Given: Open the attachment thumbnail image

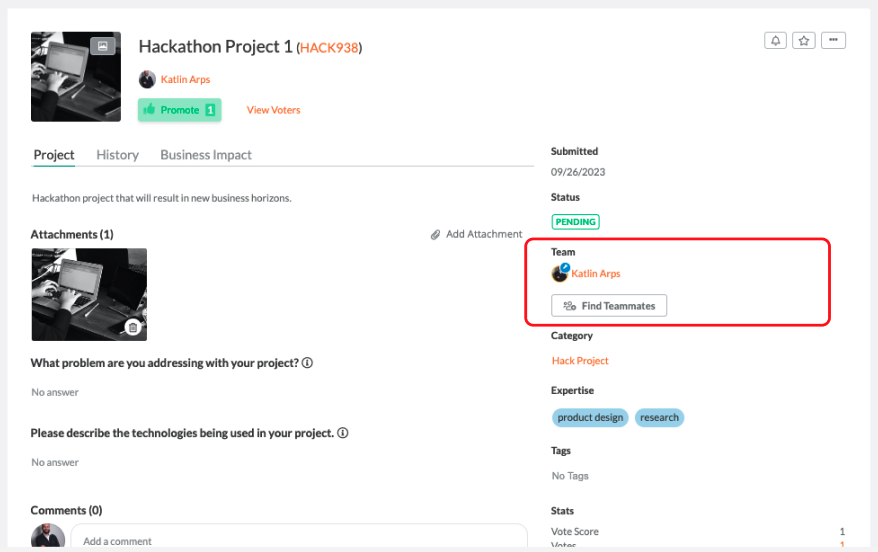Looking at the screenshot, I should [x=89, y=294].
